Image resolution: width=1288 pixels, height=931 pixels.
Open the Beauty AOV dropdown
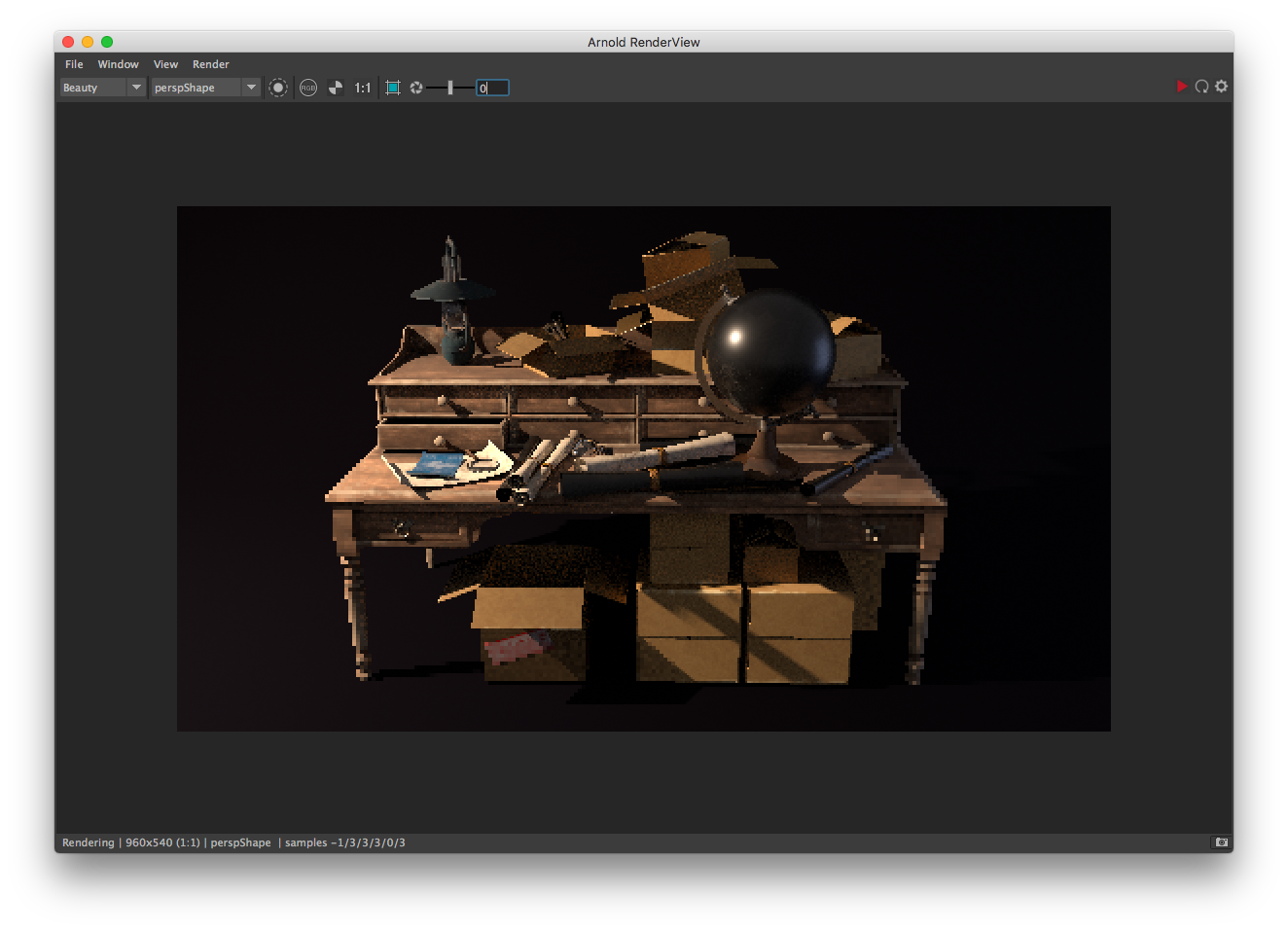click(x=97, y=87)
